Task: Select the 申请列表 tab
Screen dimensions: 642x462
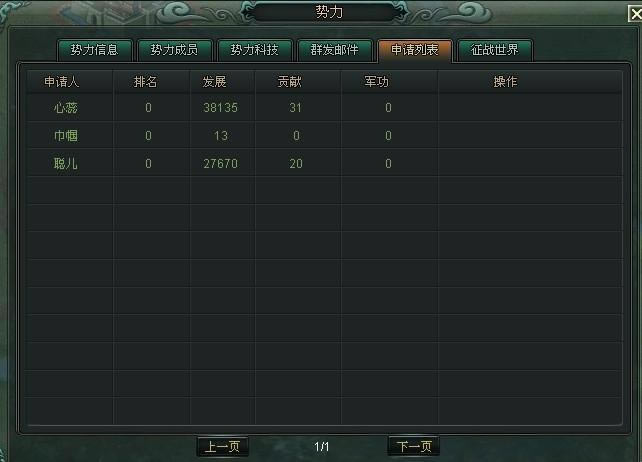Action: (x=415, y=50)
